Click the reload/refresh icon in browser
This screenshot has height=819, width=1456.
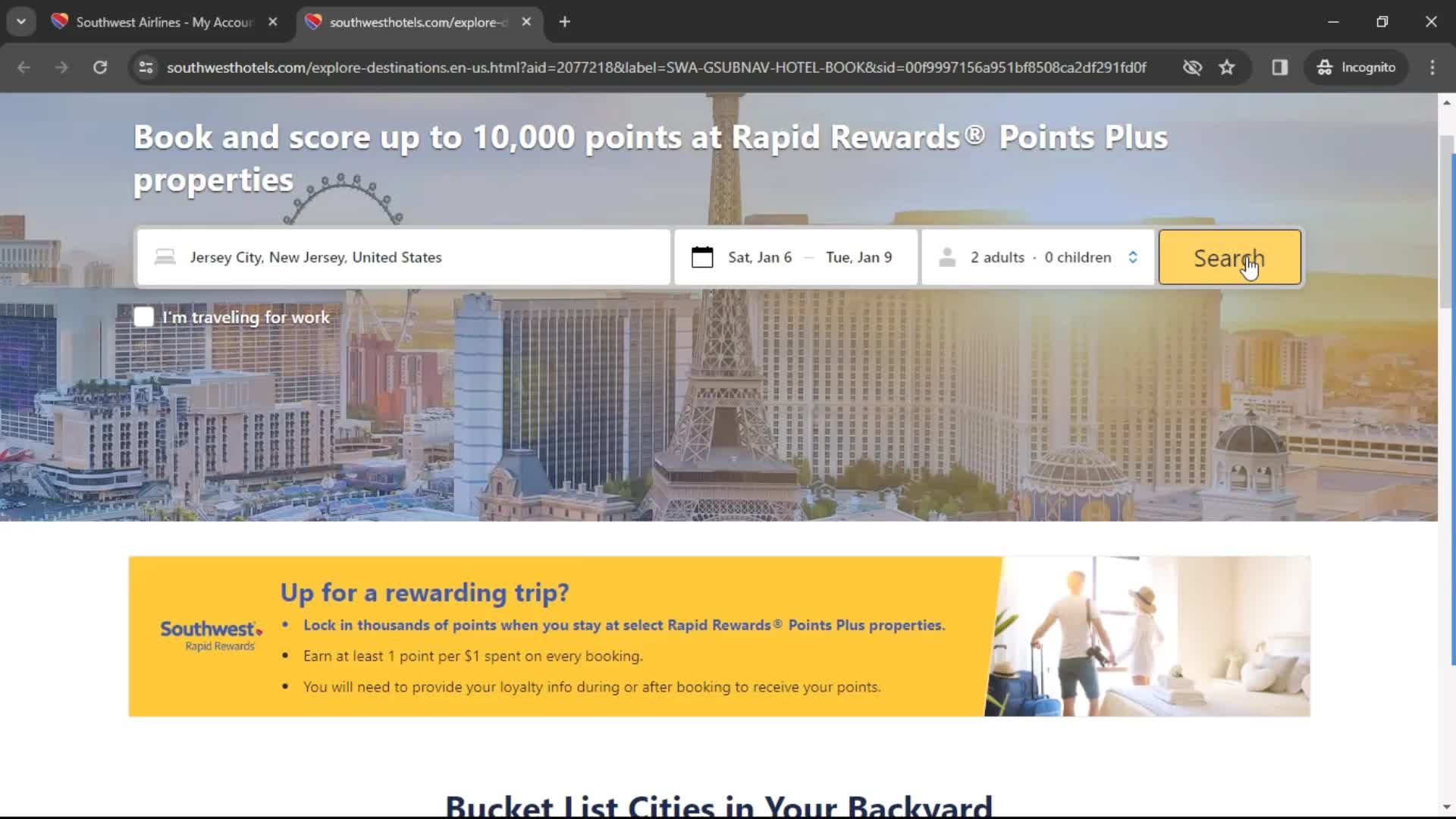click(x=99, y=67)
